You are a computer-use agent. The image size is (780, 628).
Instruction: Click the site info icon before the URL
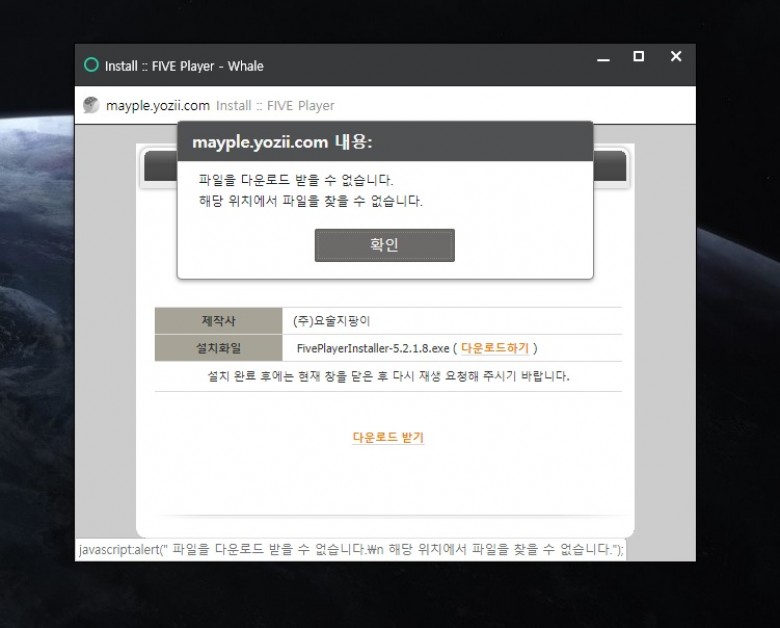[x=91, y=105]
